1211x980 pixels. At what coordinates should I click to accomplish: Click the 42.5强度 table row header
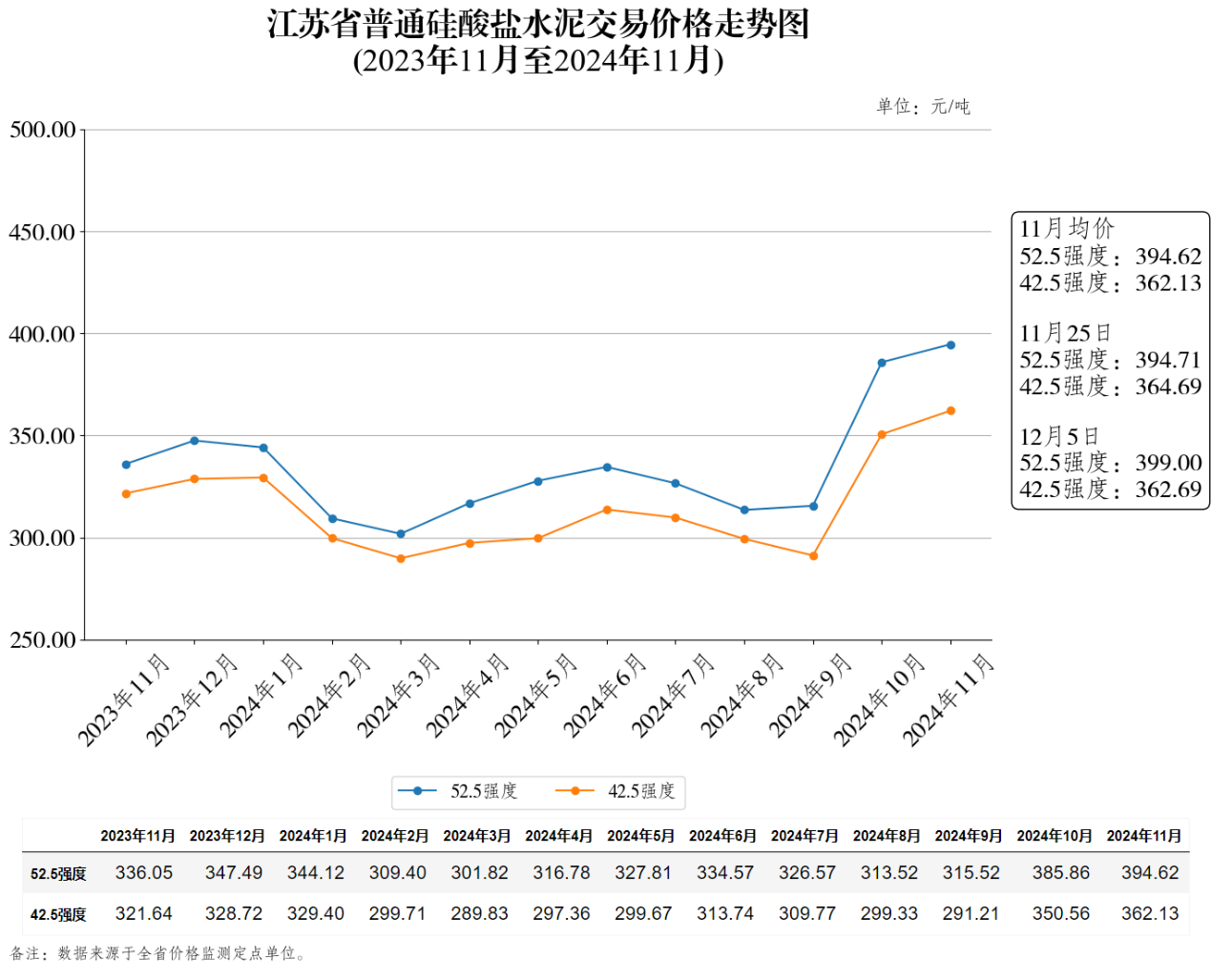click(58, 915)
